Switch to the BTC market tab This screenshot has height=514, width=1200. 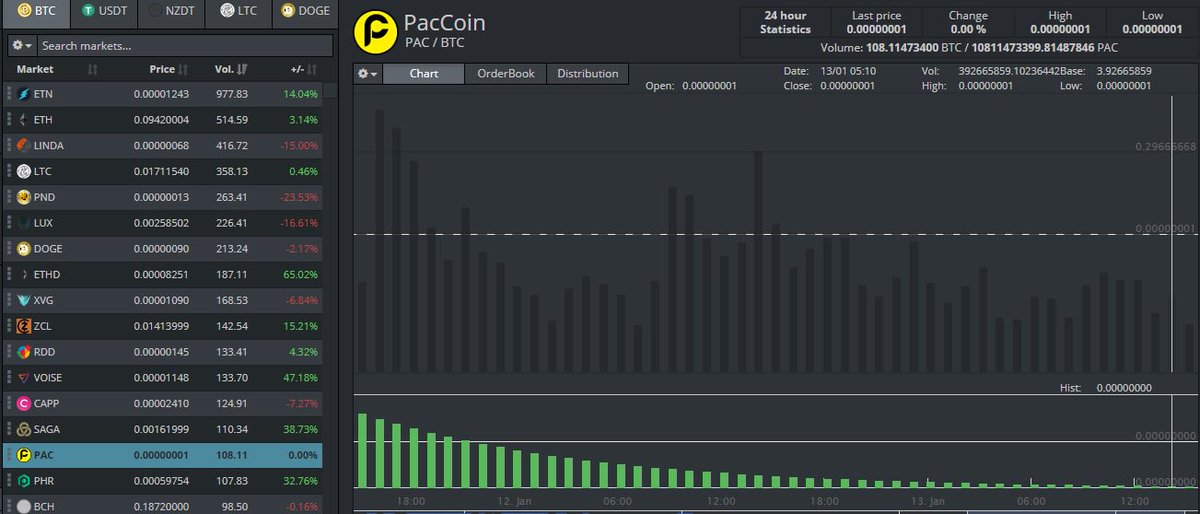[38, 13]
